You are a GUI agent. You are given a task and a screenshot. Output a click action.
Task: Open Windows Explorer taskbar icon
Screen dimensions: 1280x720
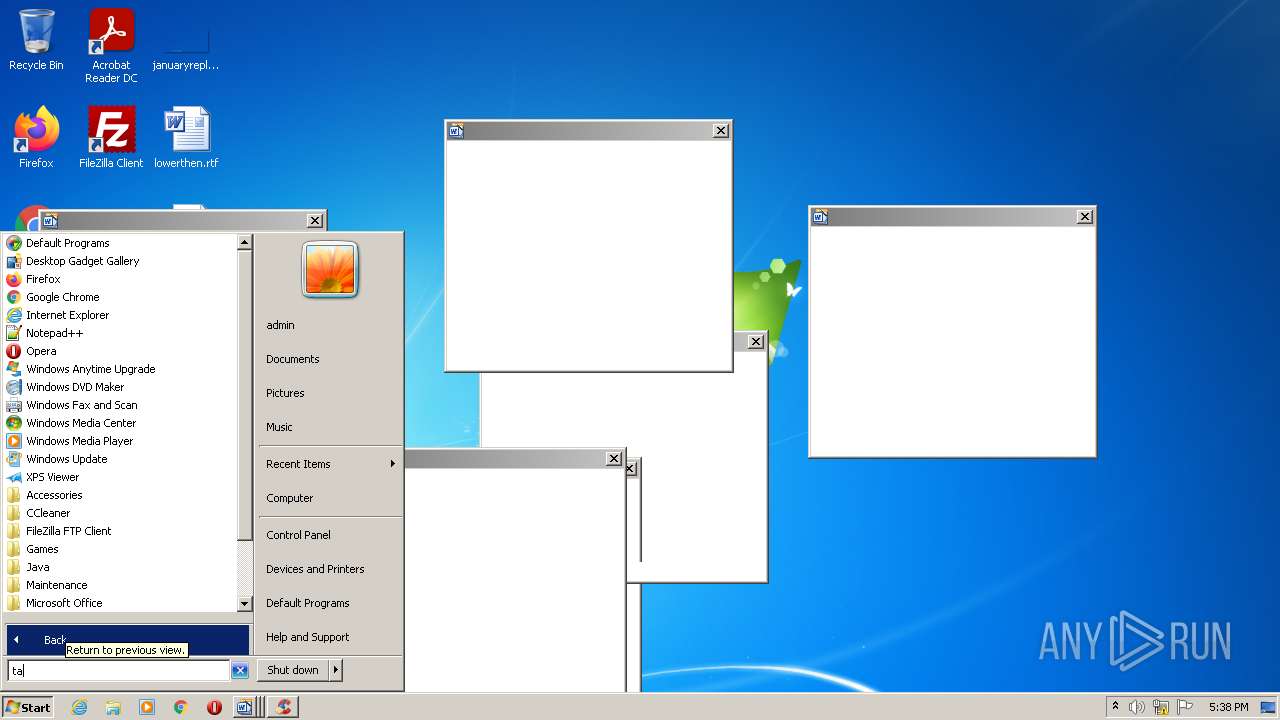tap(113, 707)
